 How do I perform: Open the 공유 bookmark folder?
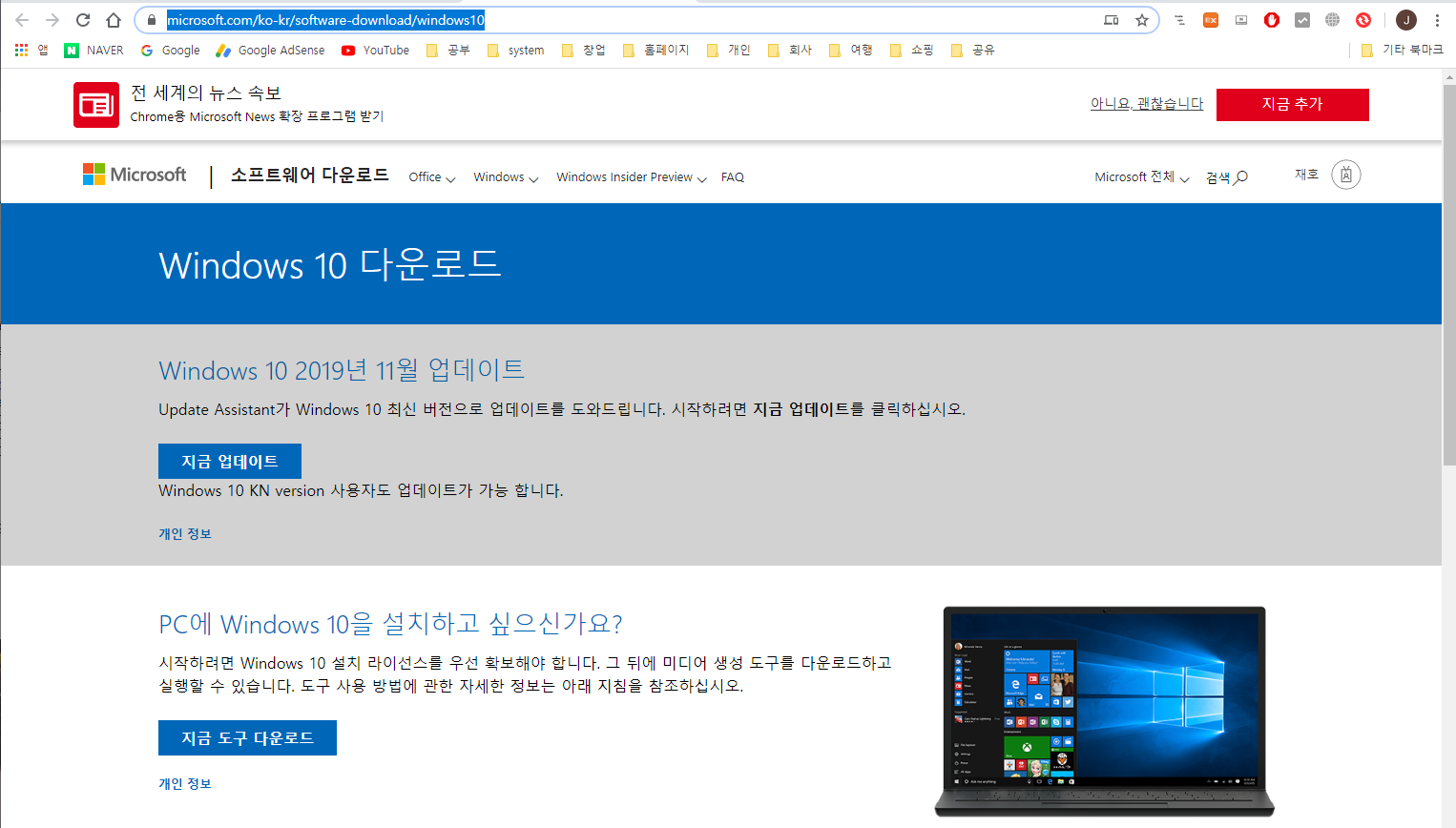pyautogui.click(x=973, y=51)
